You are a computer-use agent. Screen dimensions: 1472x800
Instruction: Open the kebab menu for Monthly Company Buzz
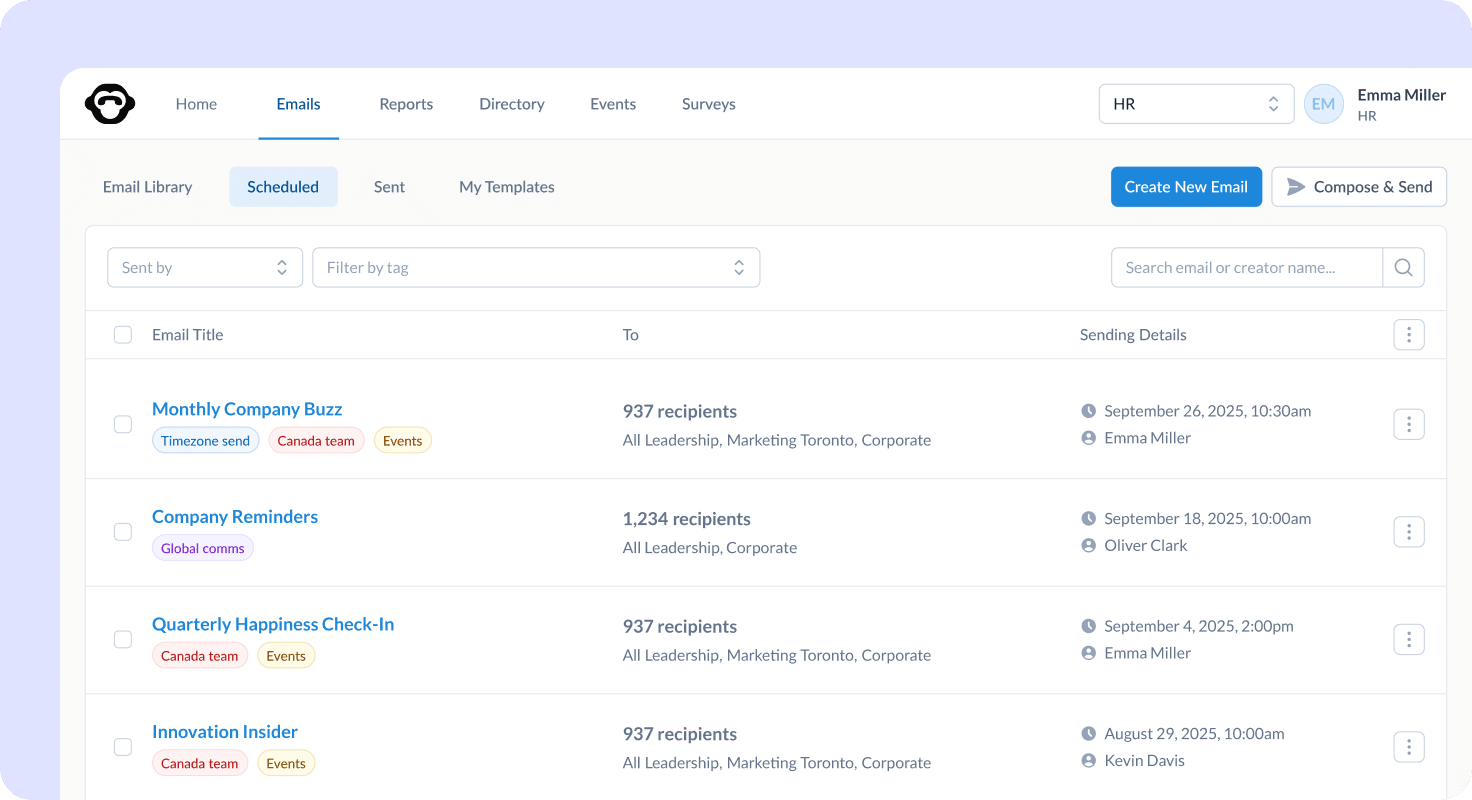[x=1408, y=424]
